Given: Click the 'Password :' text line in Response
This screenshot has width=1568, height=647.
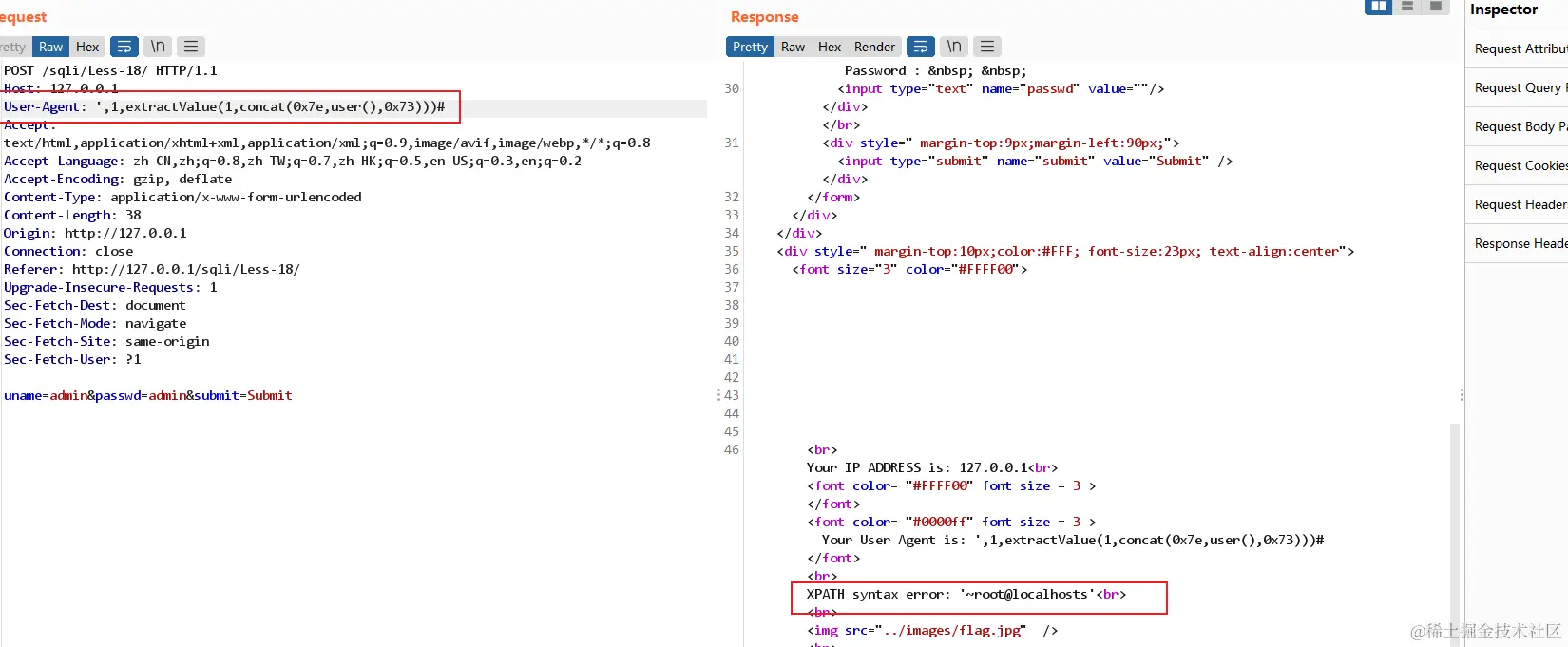Looking at the screenshot, I should pyautogui.click(x=936, y=70).
